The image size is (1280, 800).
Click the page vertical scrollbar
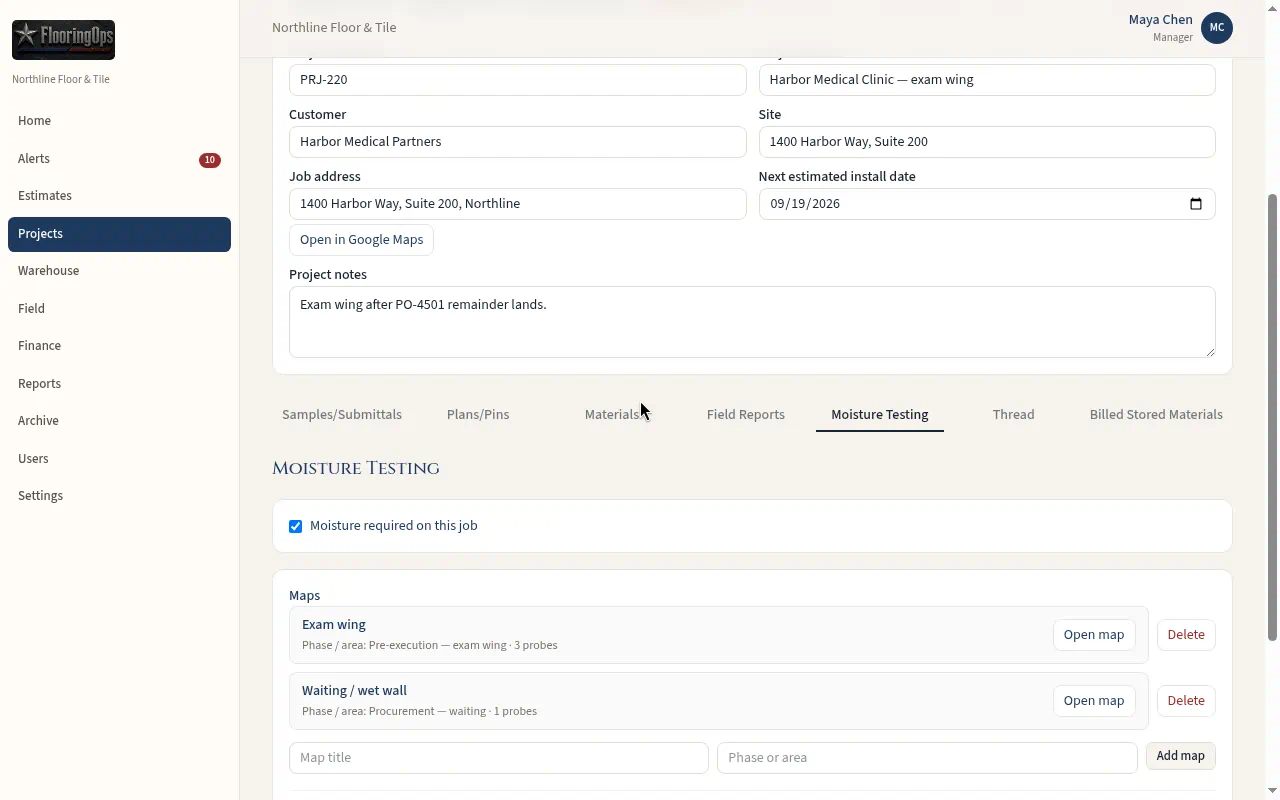click(x=1272, y=418)
